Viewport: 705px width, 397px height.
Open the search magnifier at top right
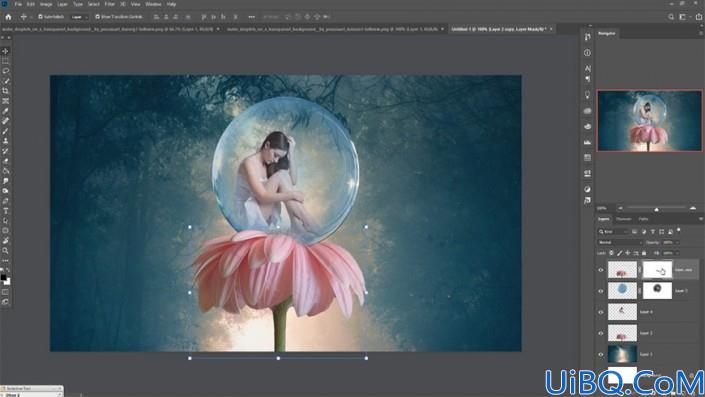pos(671,17)
